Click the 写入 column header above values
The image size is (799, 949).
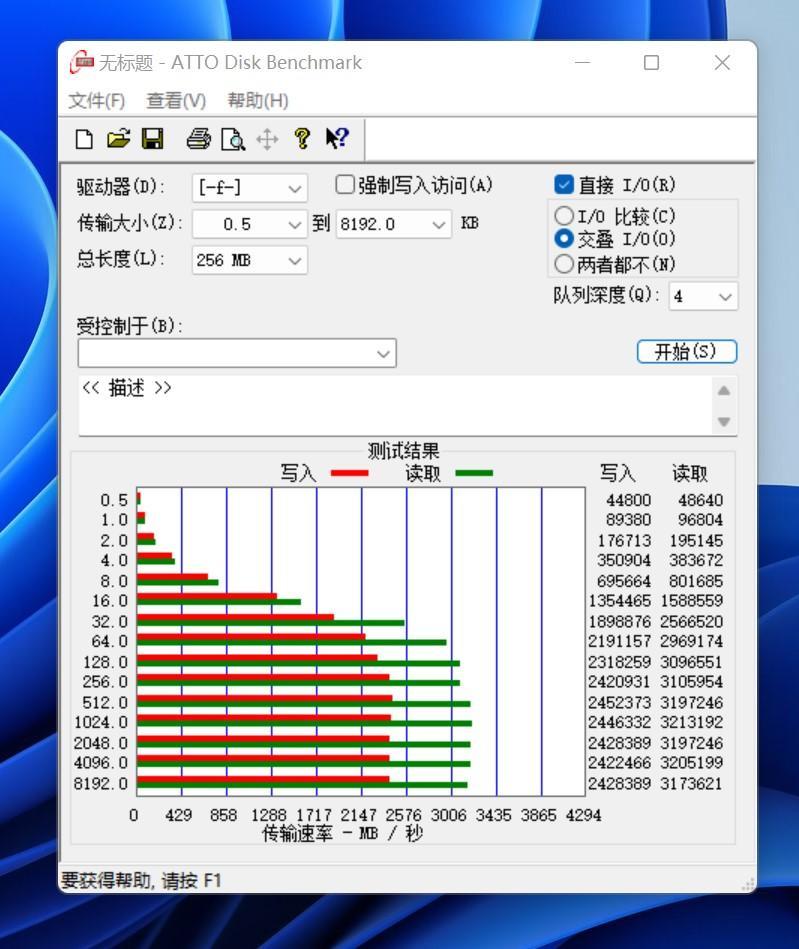tap(618, 473)
